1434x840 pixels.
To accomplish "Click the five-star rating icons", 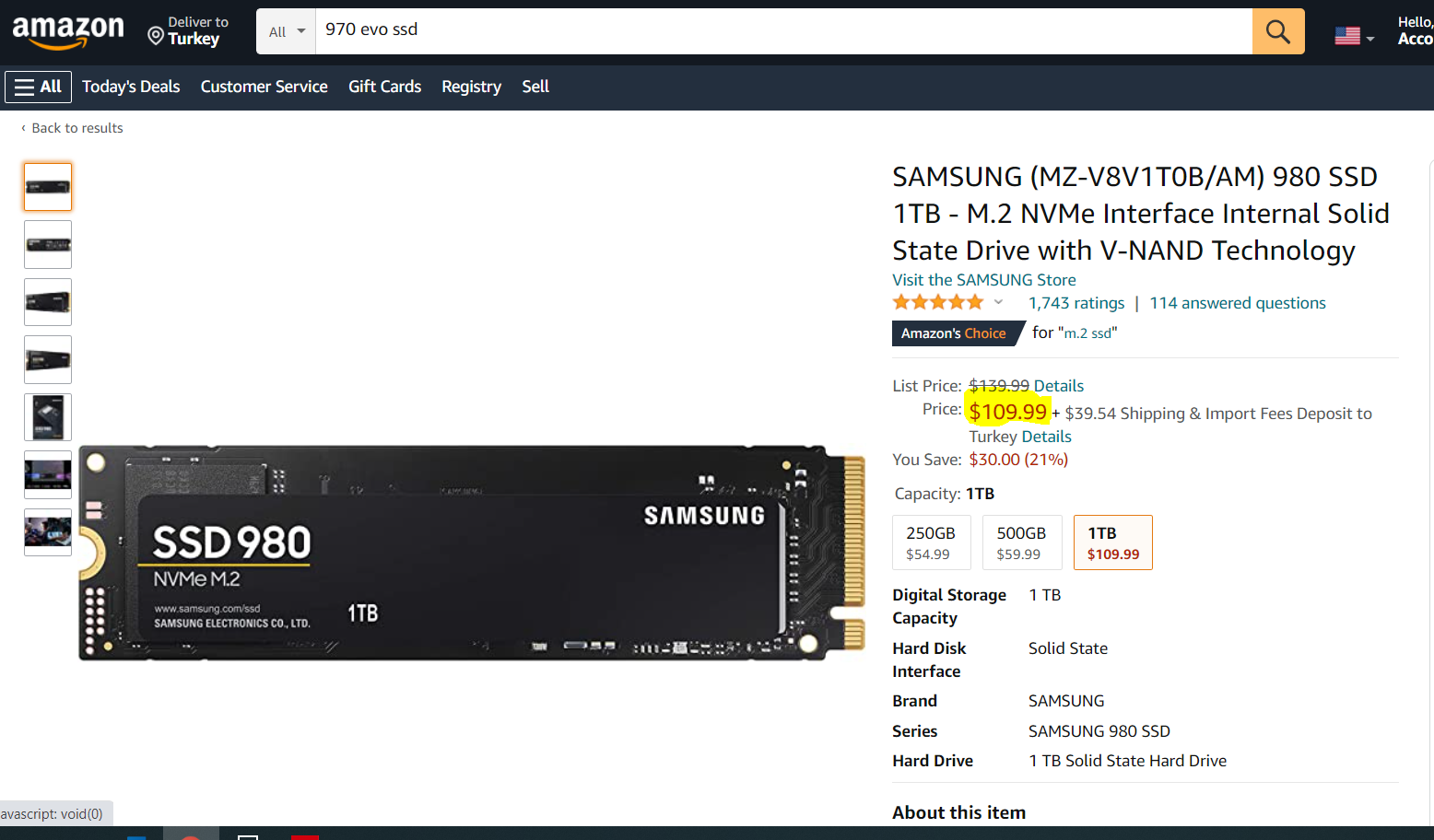I will [938, 302].
